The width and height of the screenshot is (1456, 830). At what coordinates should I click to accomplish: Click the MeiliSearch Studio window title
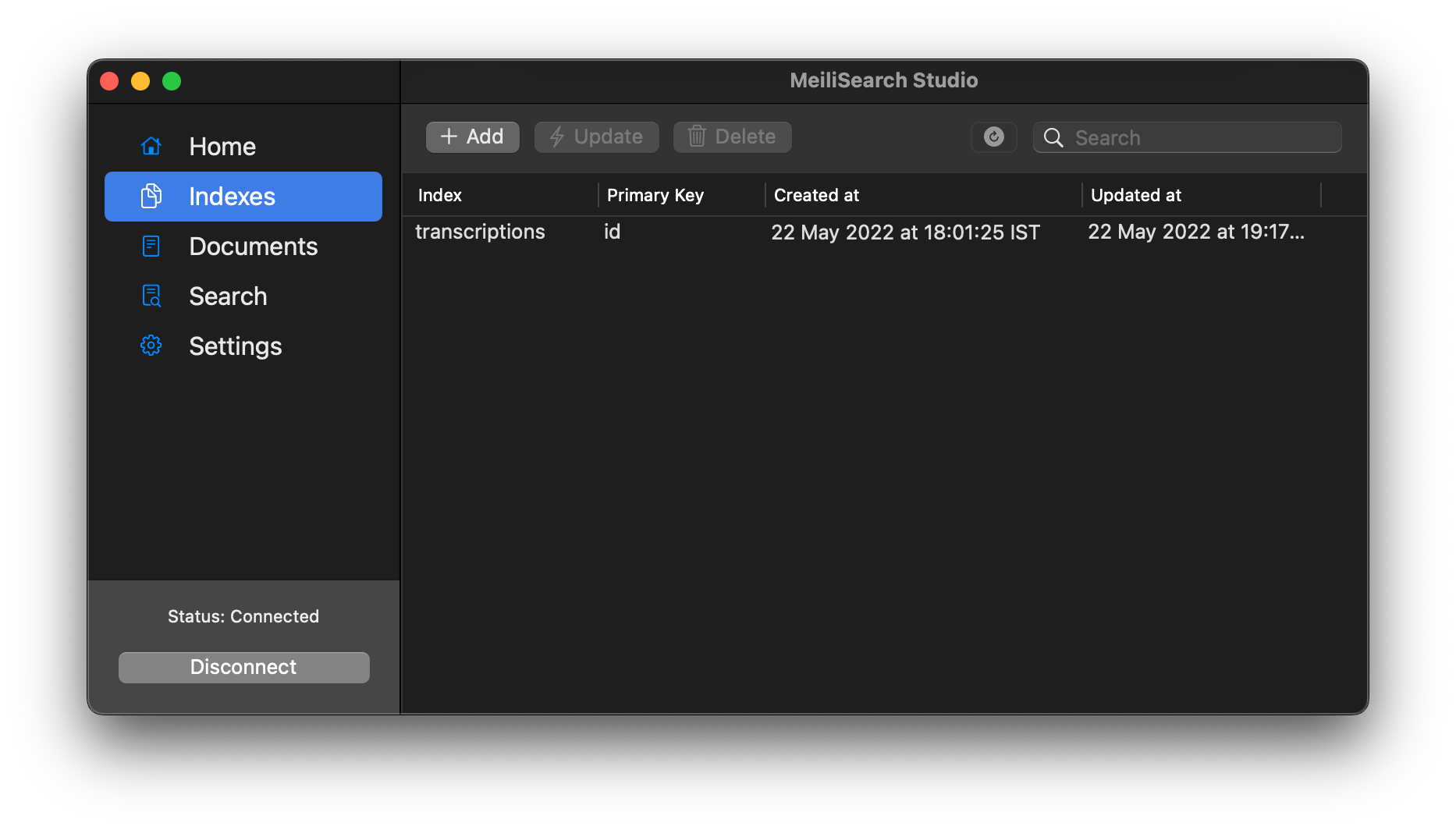[883, 80]
